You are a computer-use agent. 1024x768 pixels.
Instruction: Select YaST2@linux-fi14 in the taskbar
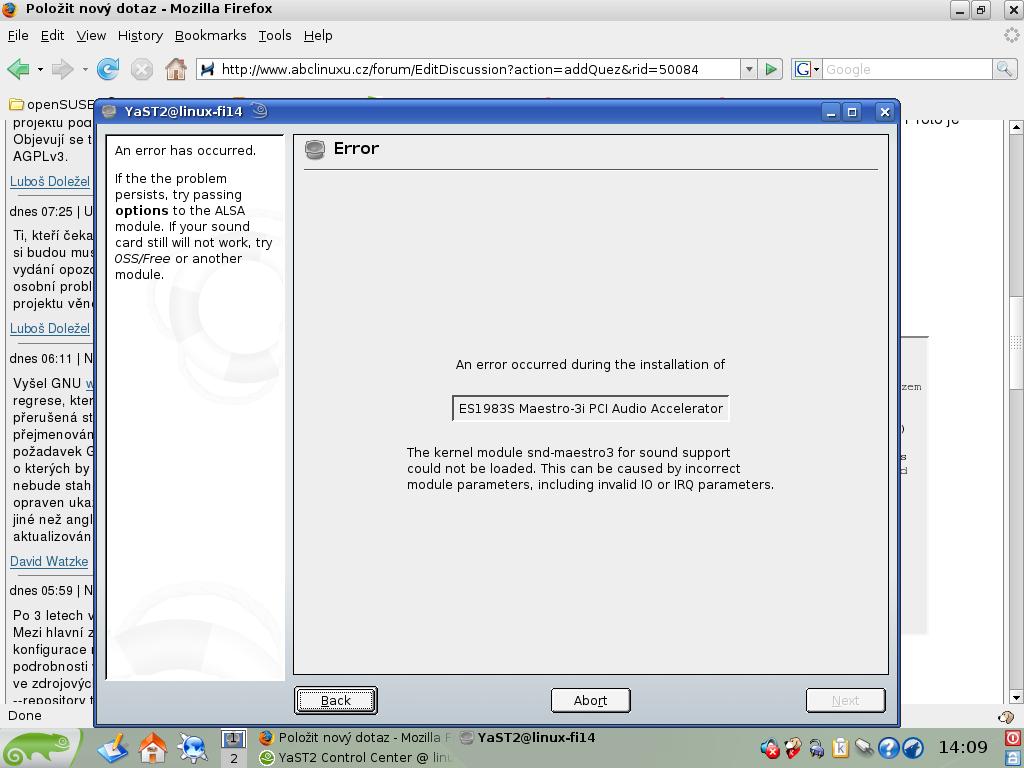point(528,738)
